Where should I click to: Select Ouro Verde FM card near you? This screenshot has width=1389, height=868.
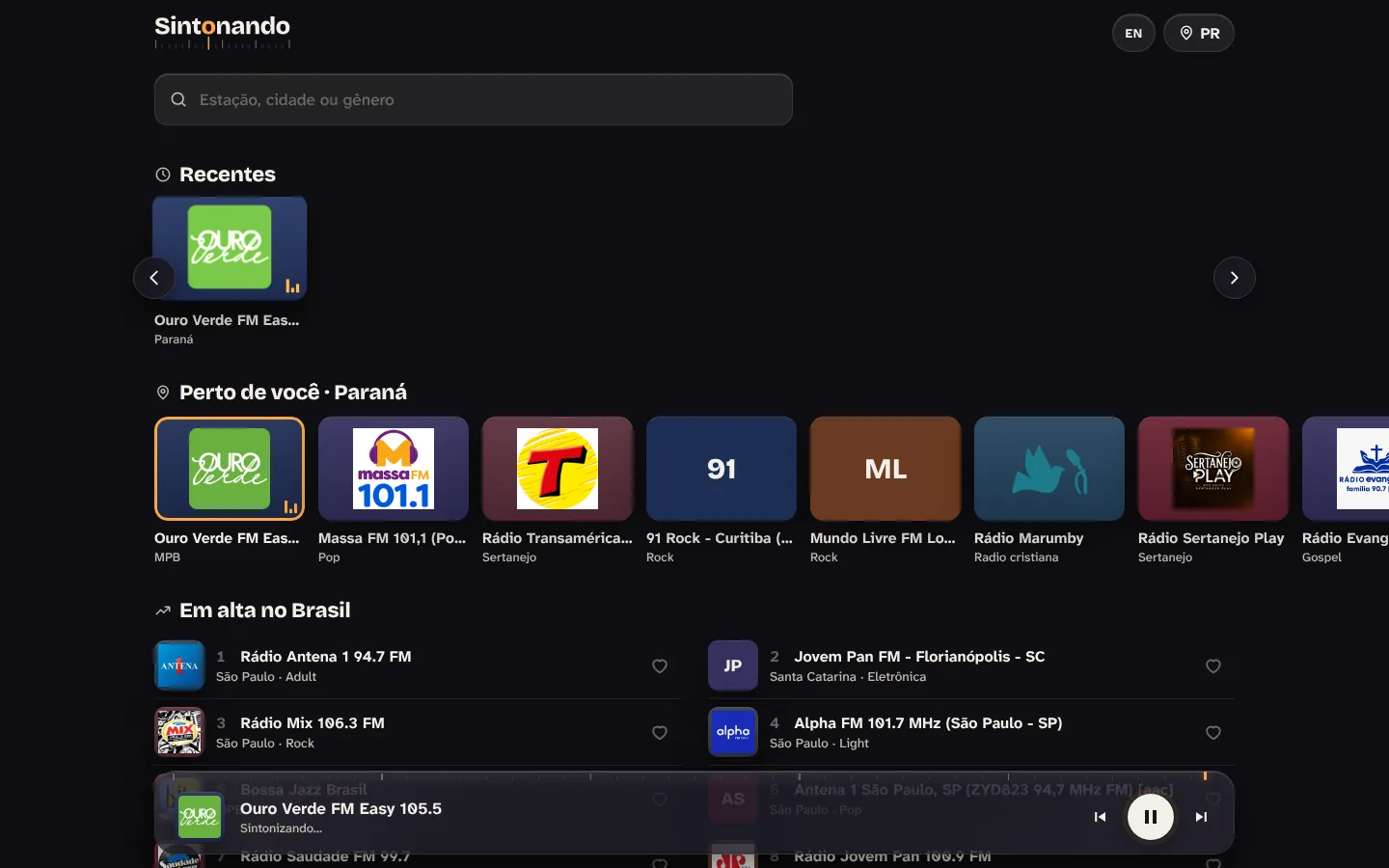[x=230, y=490]
